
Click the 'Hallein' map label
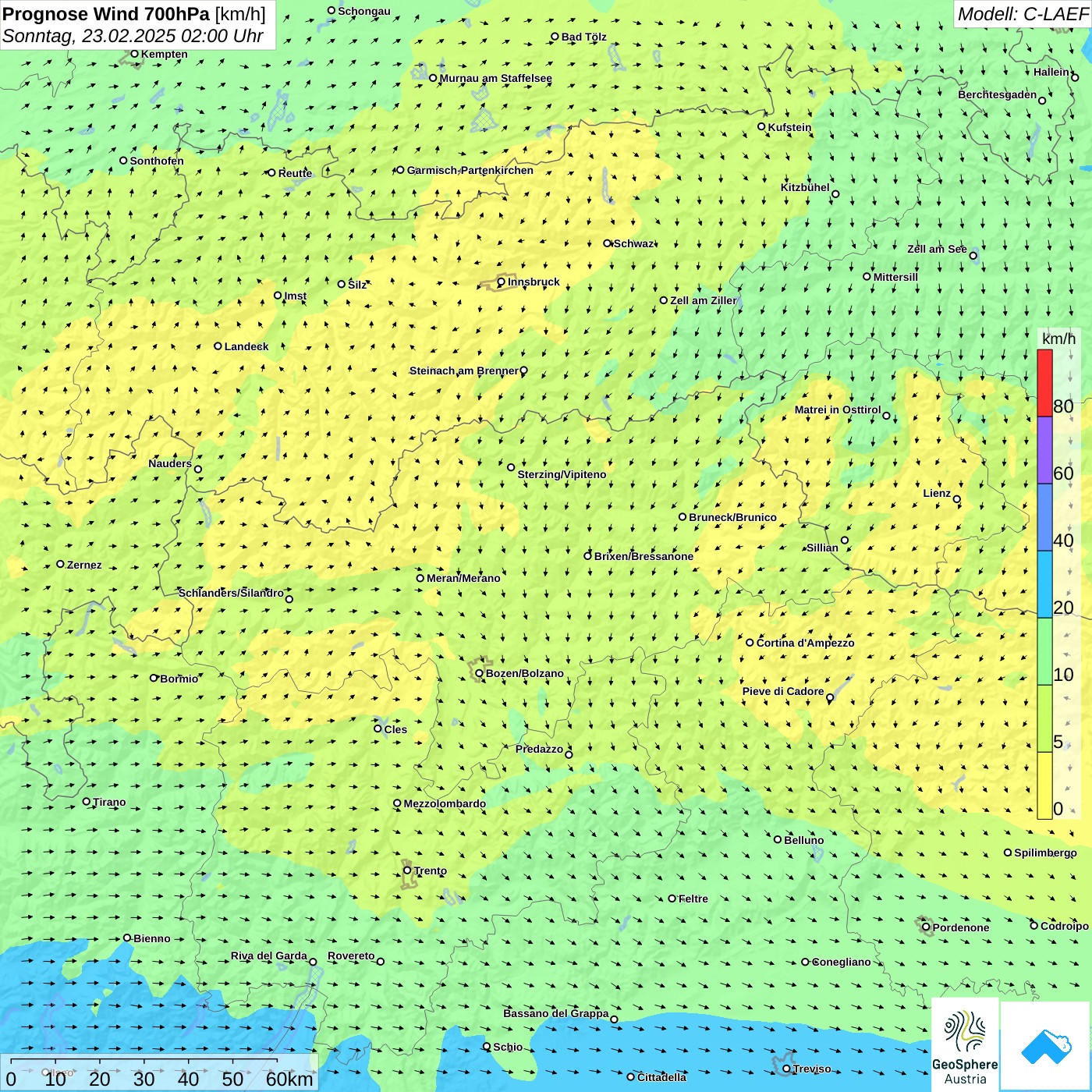pyautogui.click(x=1051, y=72)
